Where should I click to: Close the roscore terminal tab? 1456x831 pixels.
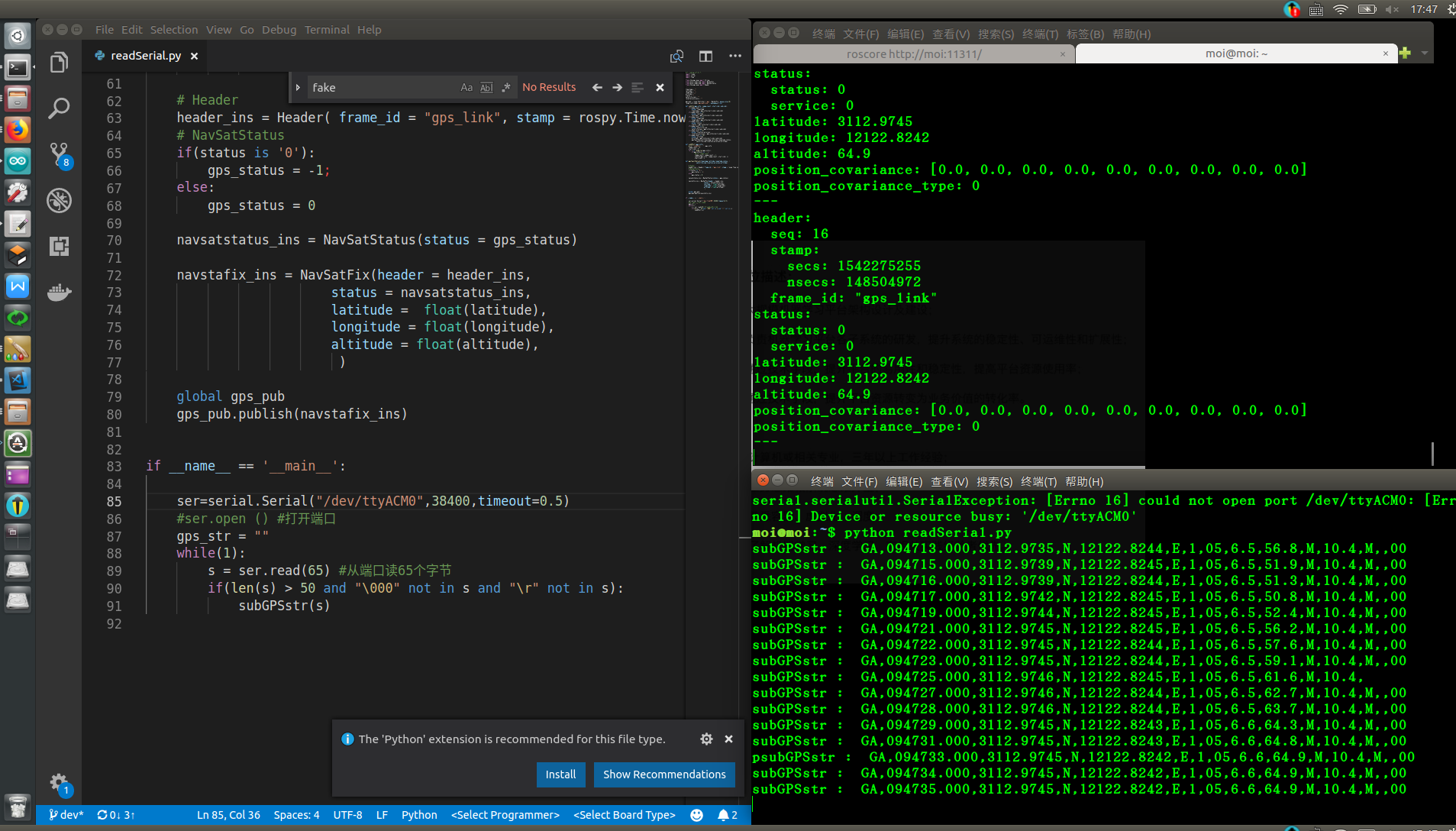(x=1063, y=54)
